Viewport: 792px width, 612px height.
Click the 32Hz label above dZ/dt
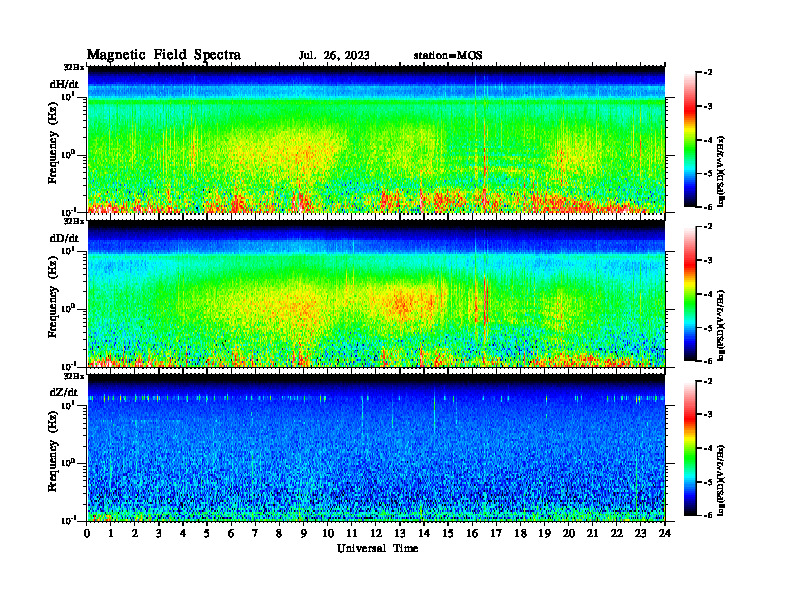coord(74,375)
